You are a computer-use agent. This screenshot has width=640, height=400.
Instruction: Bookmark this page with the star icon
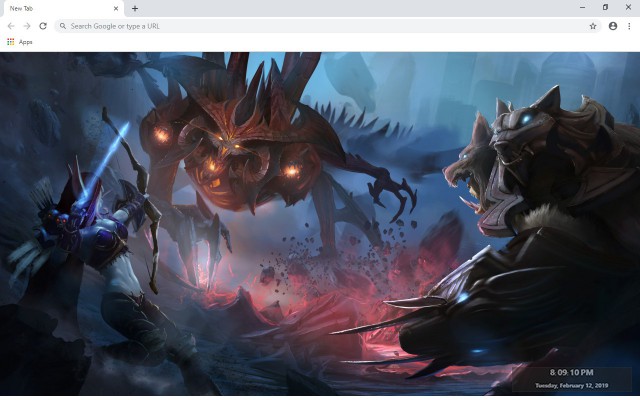pos(593,26)
